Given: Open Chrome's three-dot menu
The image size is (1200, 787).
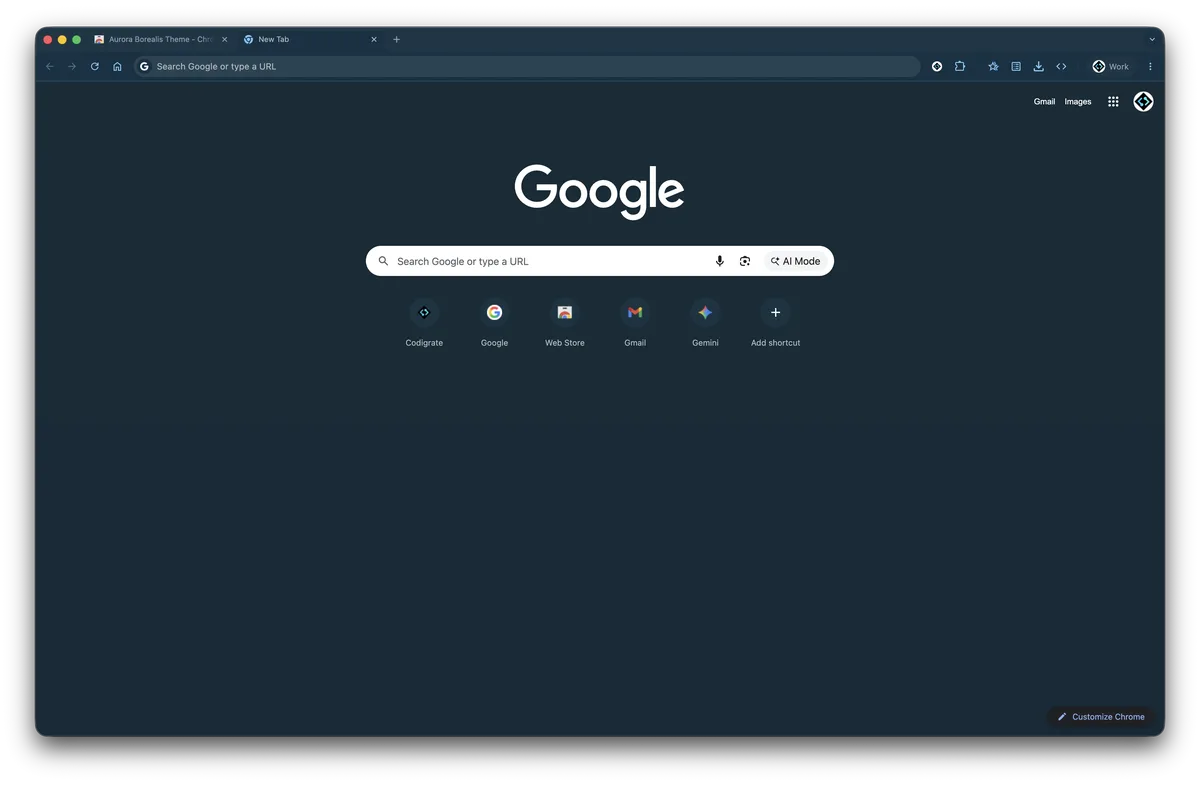Looking at the screenshot, I should click(x=1150, y=67).
